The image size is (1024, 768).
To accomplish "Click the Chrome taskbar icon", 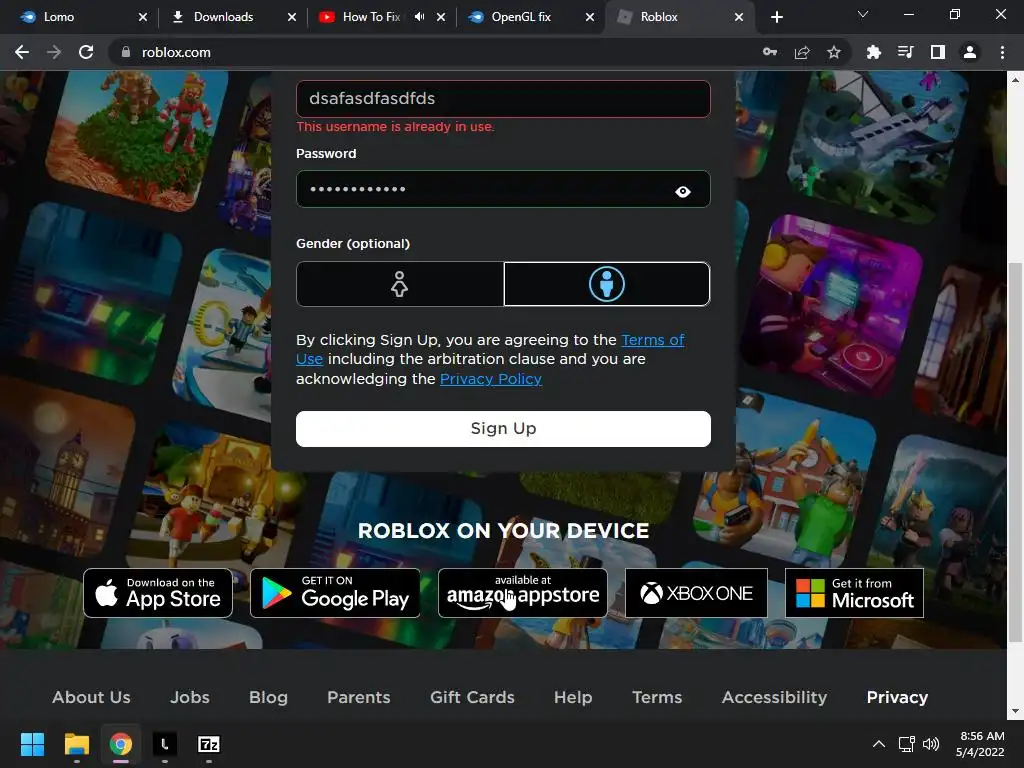I will [x=121, y=744].
